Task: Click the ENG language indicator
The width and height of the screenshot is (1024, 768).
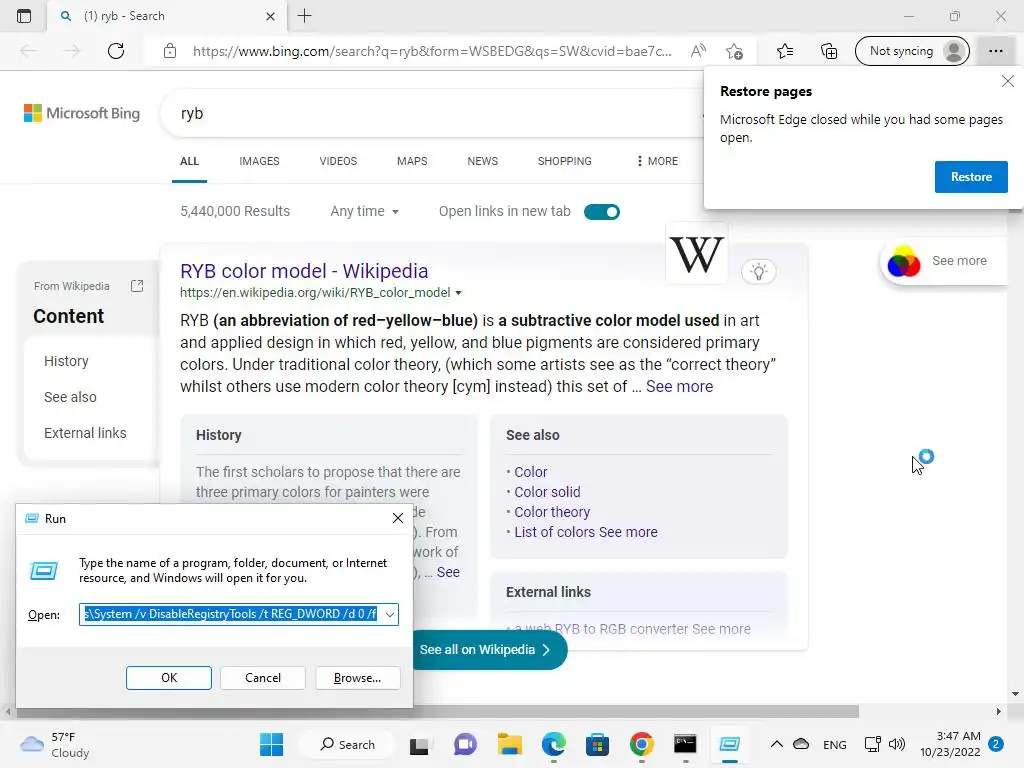Action: (x=835, y=744)
